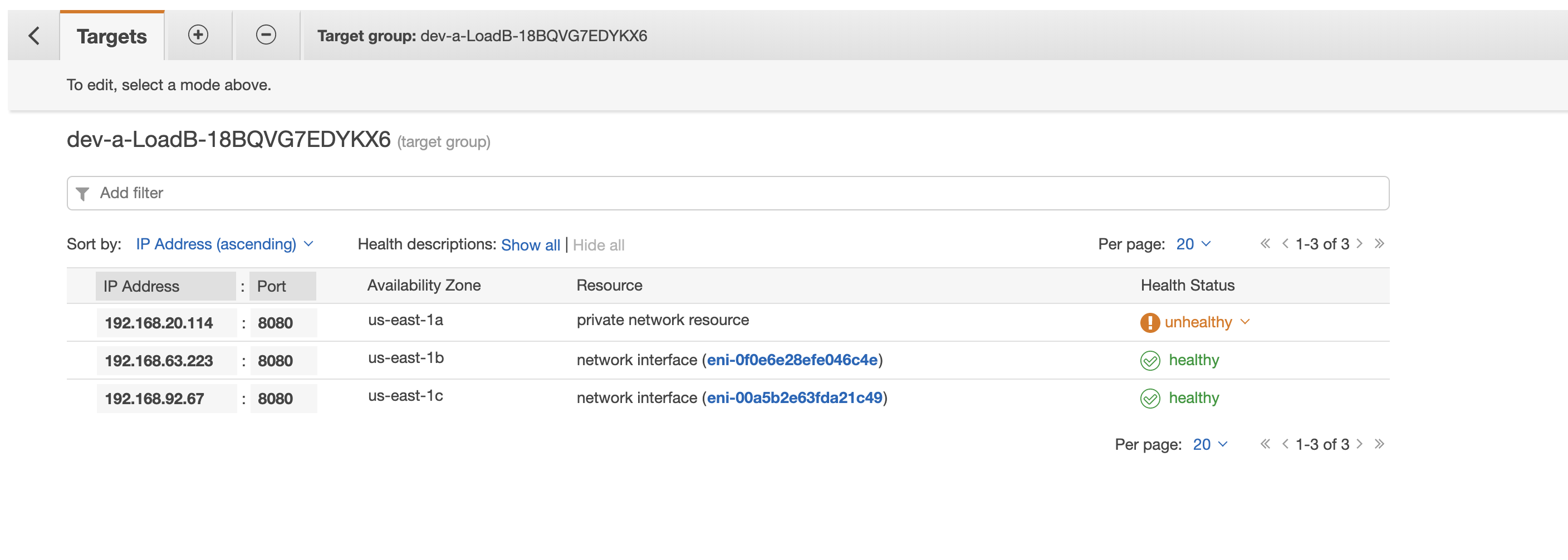Click the filter funnel icon
Viewport: 1568px width, 560px height.
pos(82,194)
